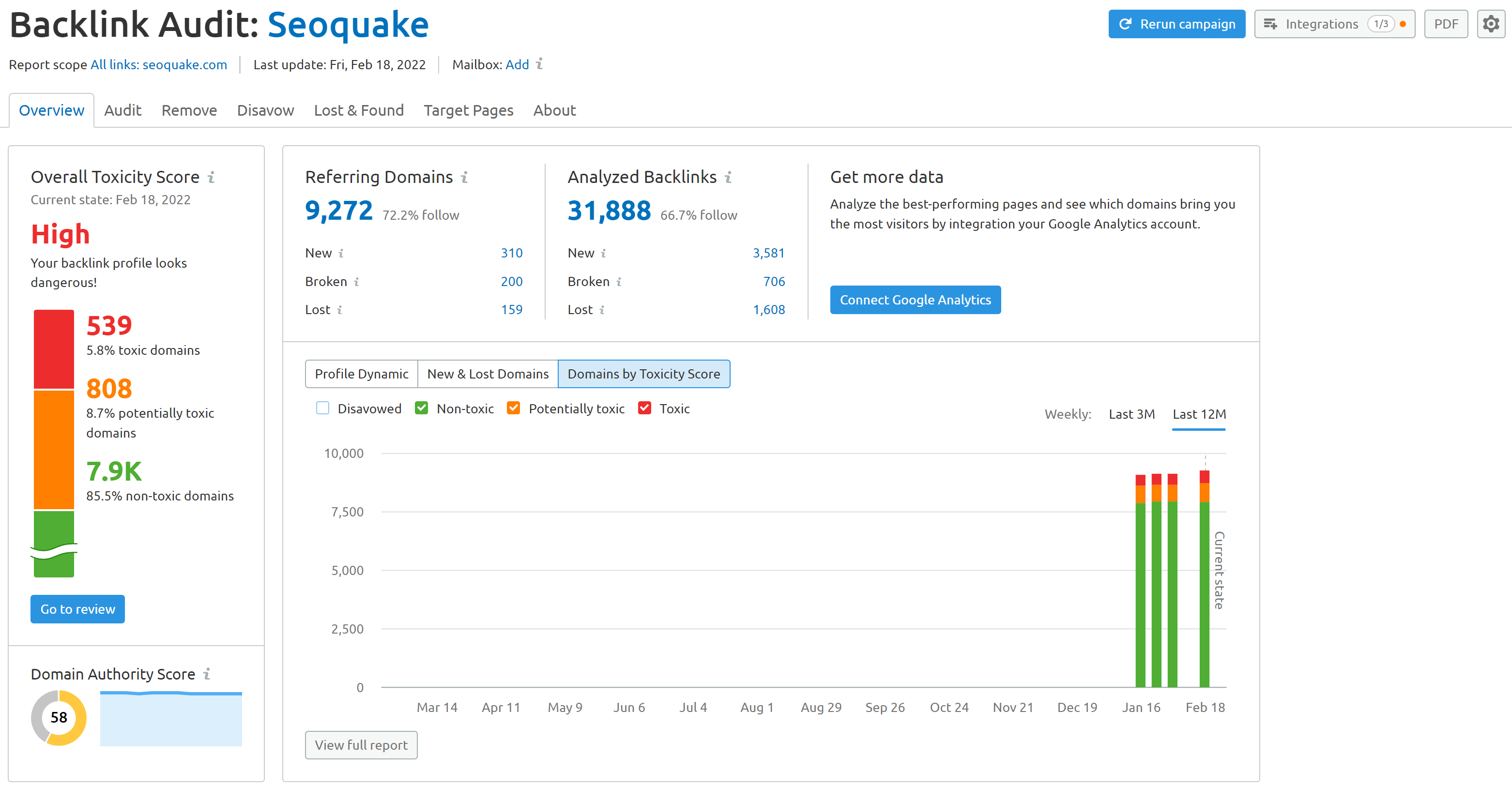Show info for Overall Toxicity Score
This screenshot has height=787, width=1512.
click(x=211, y=177)
